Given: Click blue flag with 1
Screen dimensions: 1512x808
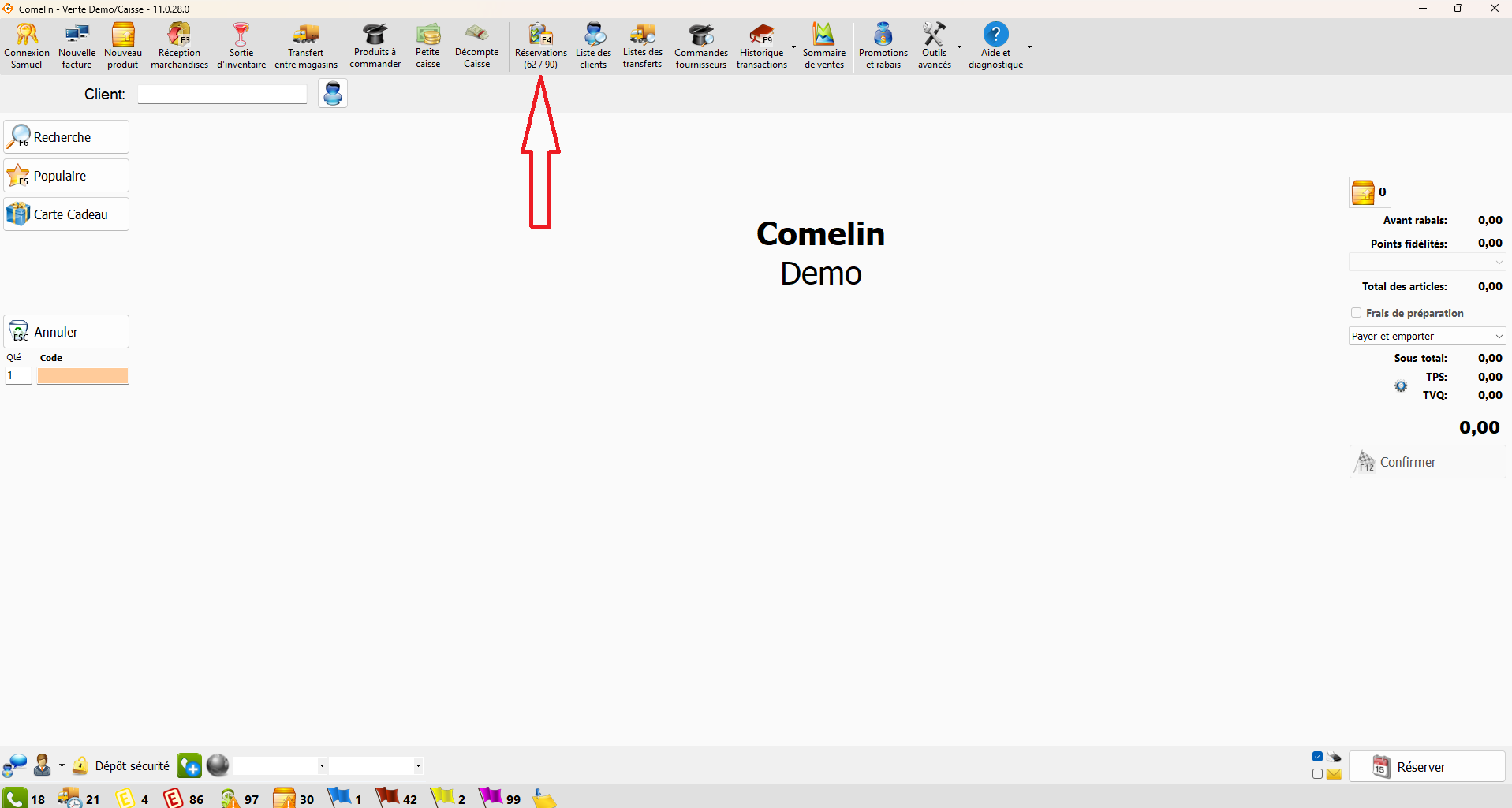Looking at the screenshot, I should coord(339,797).
